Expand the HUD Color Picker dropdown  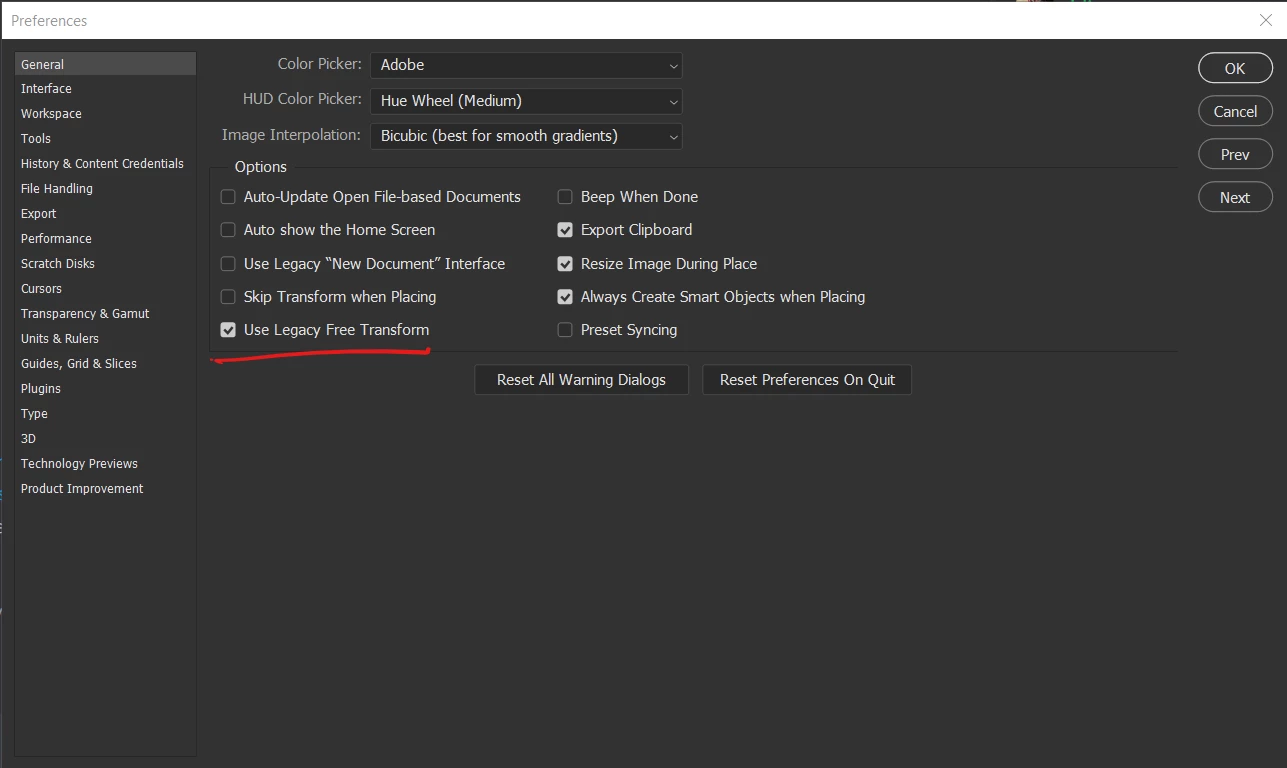point(526,101)
